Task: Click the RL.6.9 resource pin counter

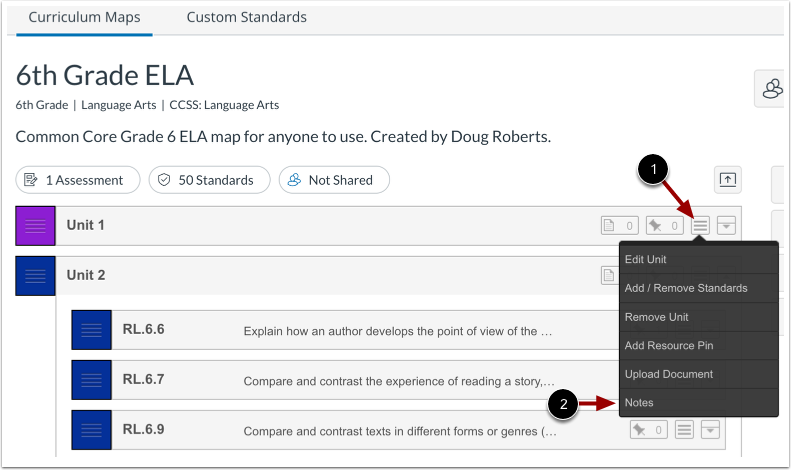Action: point(648,430)
